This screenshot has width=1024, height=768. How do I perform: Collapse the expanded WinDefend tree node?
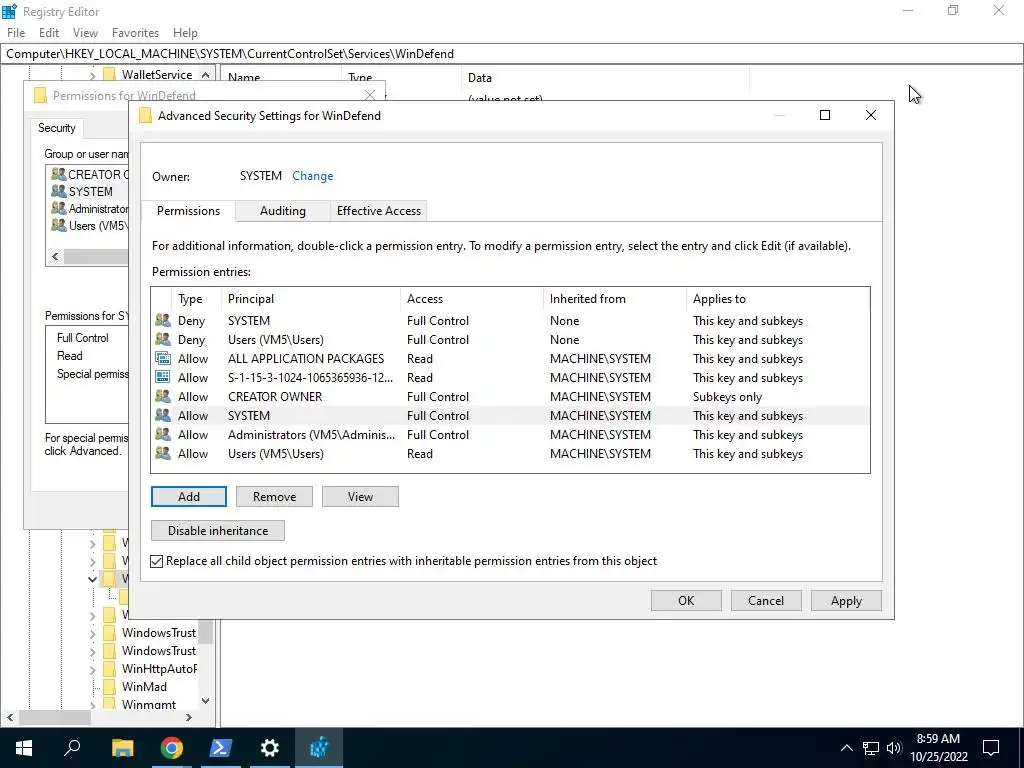(92, 579)
